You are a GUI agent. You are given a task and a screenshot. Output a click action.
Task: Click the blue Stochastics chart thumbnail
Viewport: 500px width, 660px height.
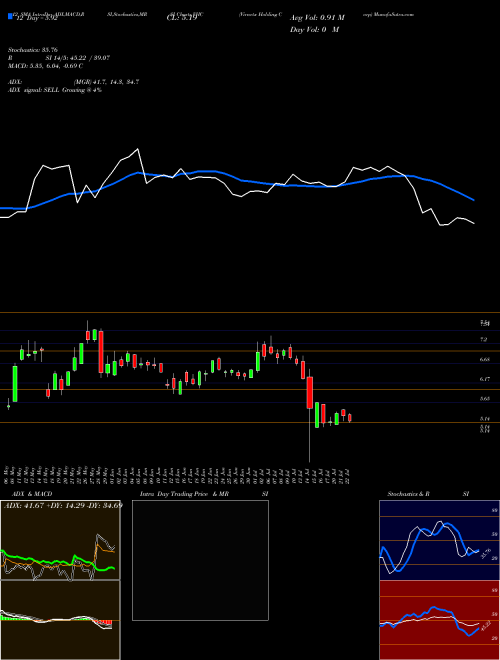(439, 540)
